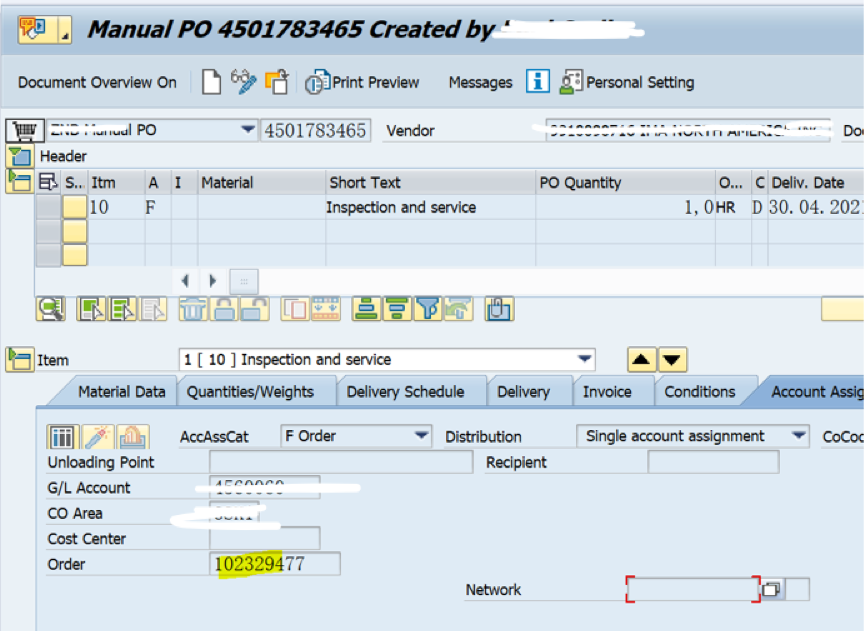Click the third icon beside AccAssCat label
864x631 pixels.
click(133, 437)
